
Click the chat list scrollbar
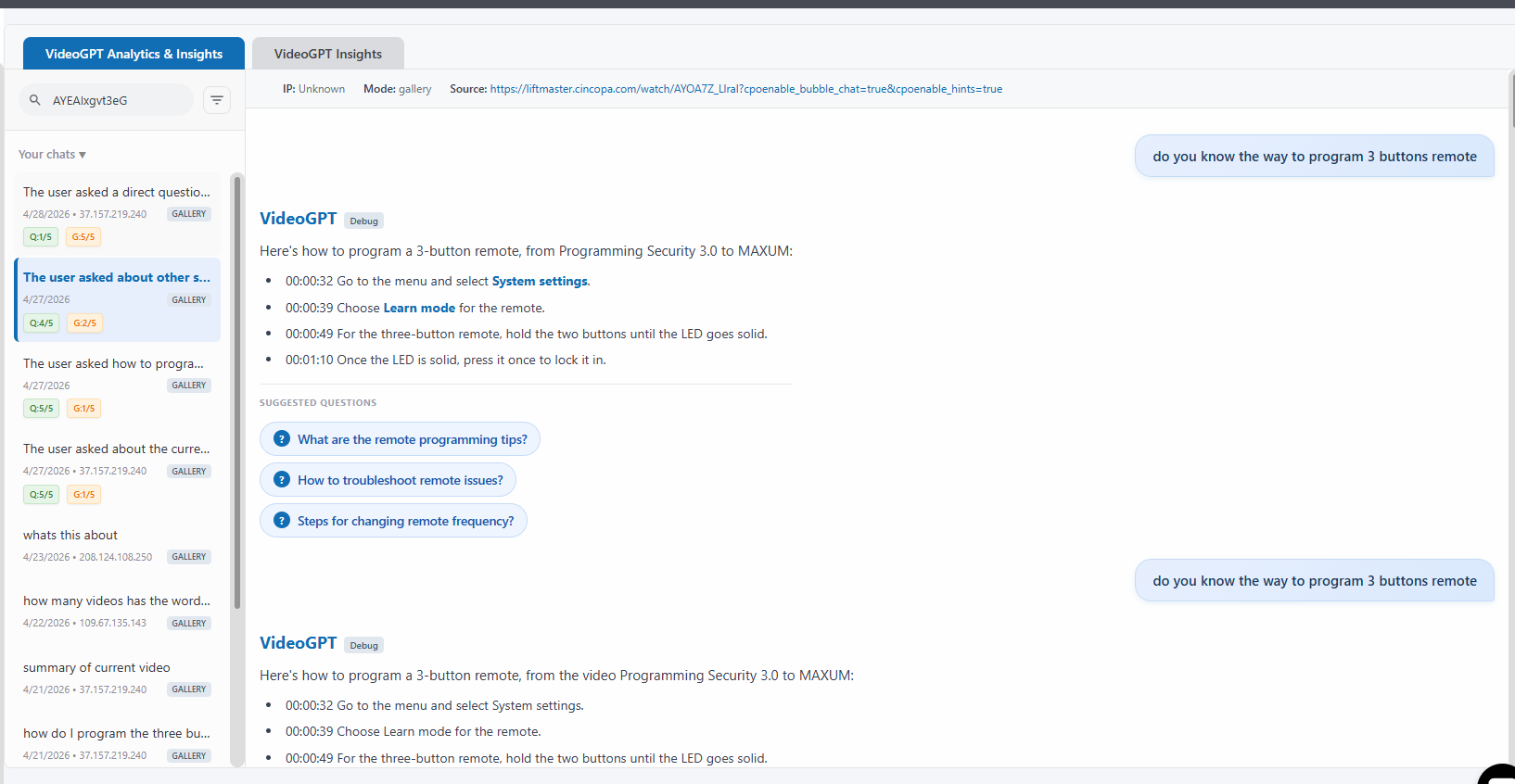237,393
